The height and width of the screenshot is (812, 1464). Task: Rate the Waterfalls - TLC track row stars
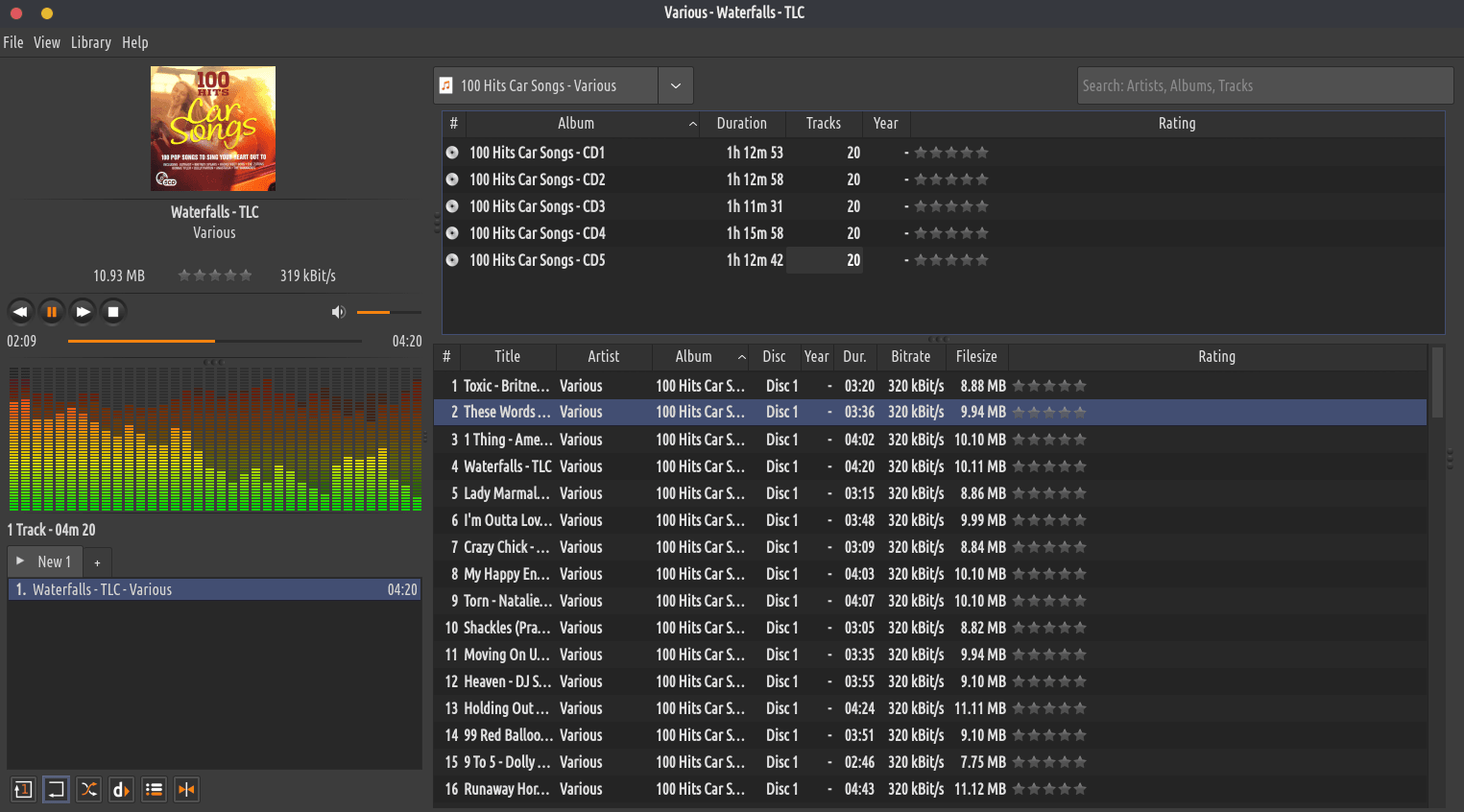point(1049,466)
